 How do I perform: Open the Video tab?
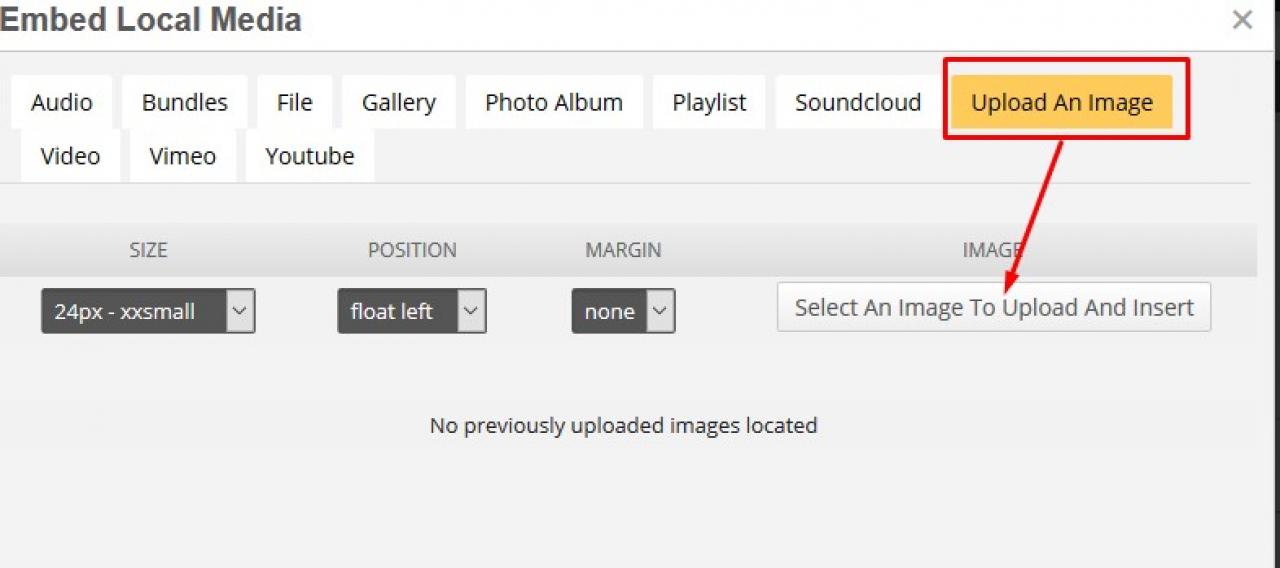70,156
